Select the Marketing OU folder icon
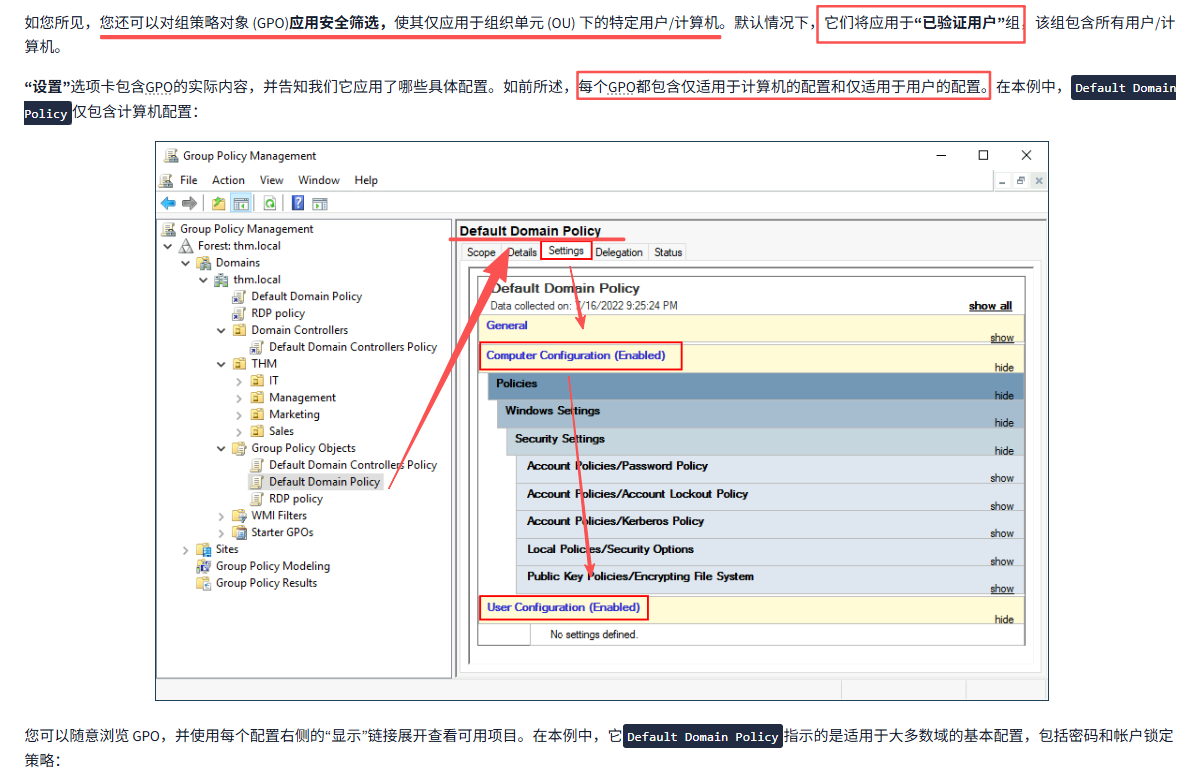The image size is (1189, 784). pos(257,414)
